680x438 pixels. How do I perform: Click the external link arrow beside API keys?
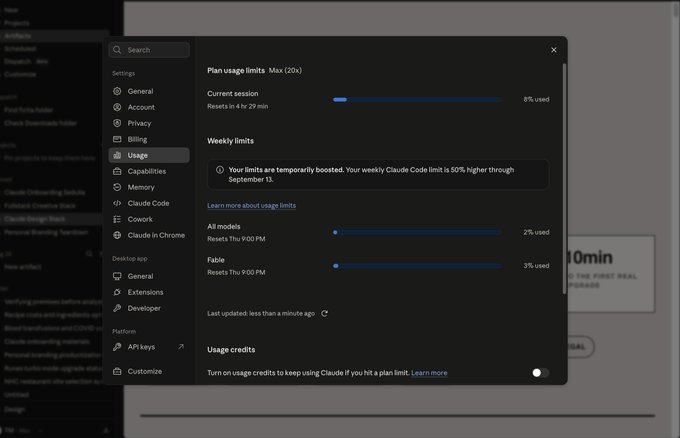pyautogui.click(x=181, y=346)
